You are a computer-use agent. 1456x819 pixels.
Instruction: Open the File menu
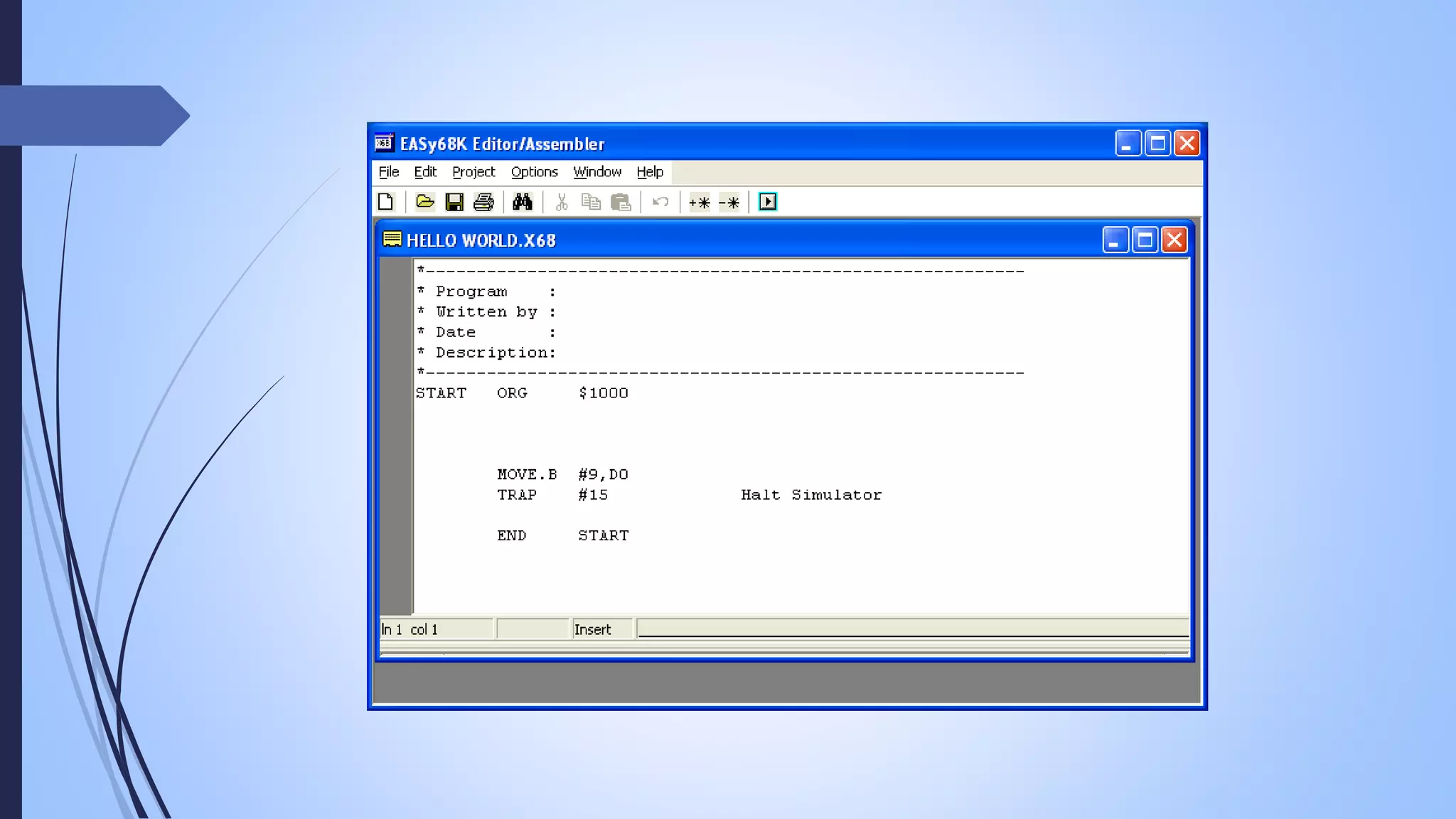click(388, 172)
